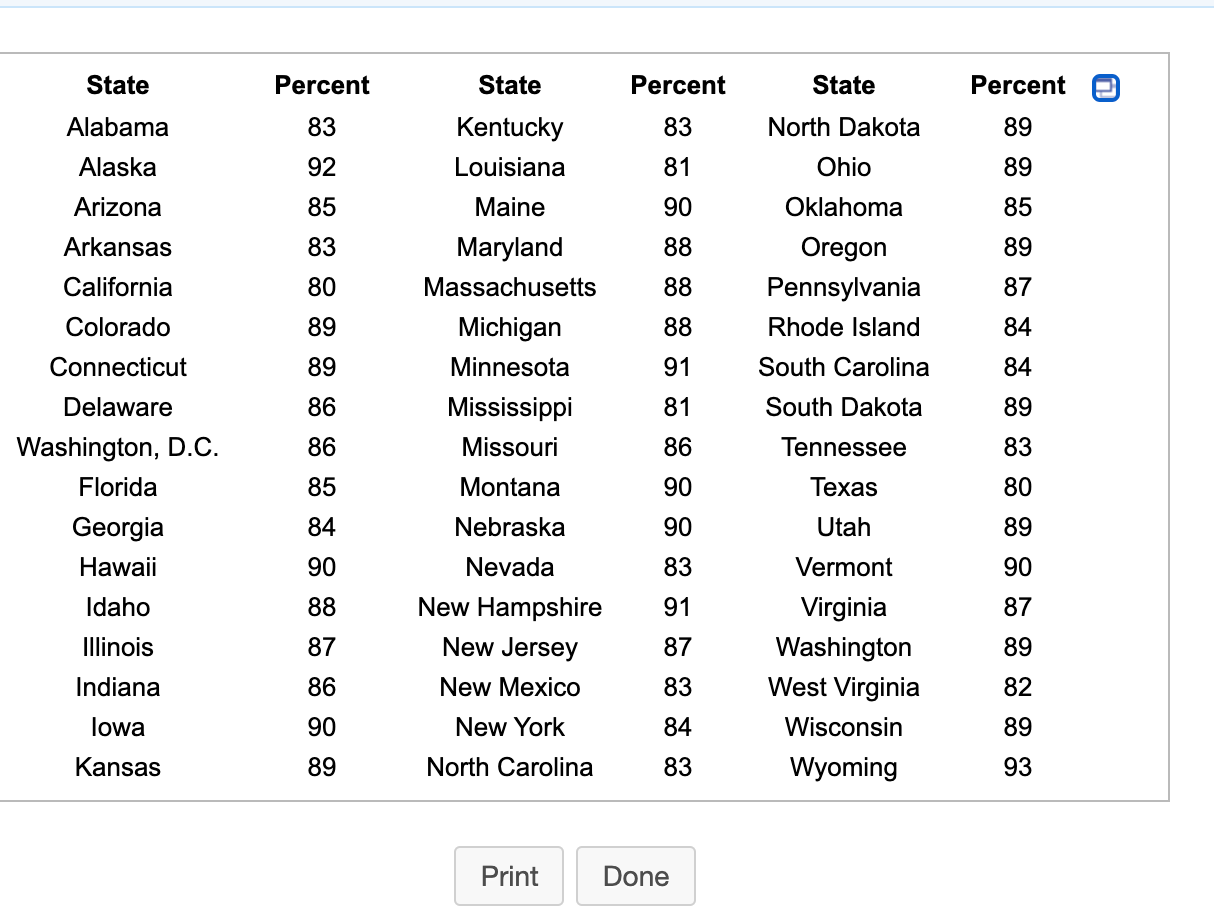
Task: Select the North Dakota cell
Action: [x=843, y=127]
